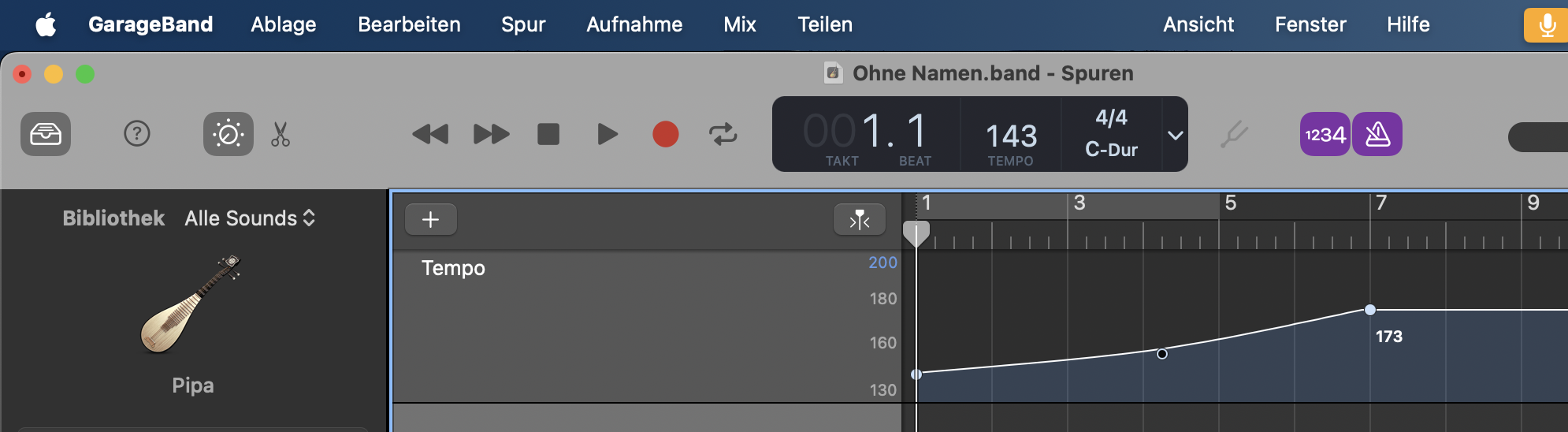The width and height of the screenshot is (1568, 432).
Task: Open the Aufnahme menu
Action: point(634,24)
